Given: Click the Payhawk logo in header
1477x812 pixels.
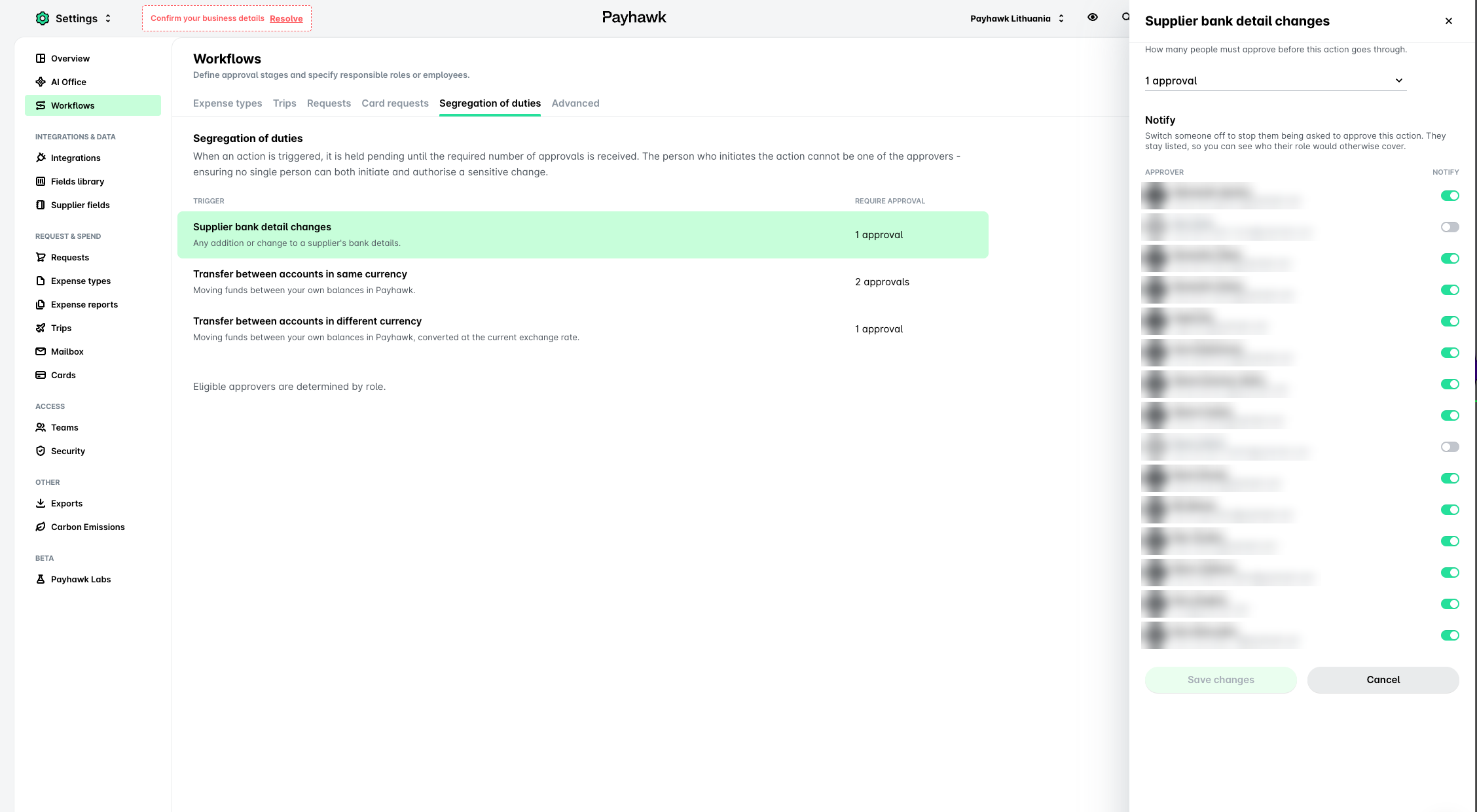Looking at the screenshot, I should (634, 18).
